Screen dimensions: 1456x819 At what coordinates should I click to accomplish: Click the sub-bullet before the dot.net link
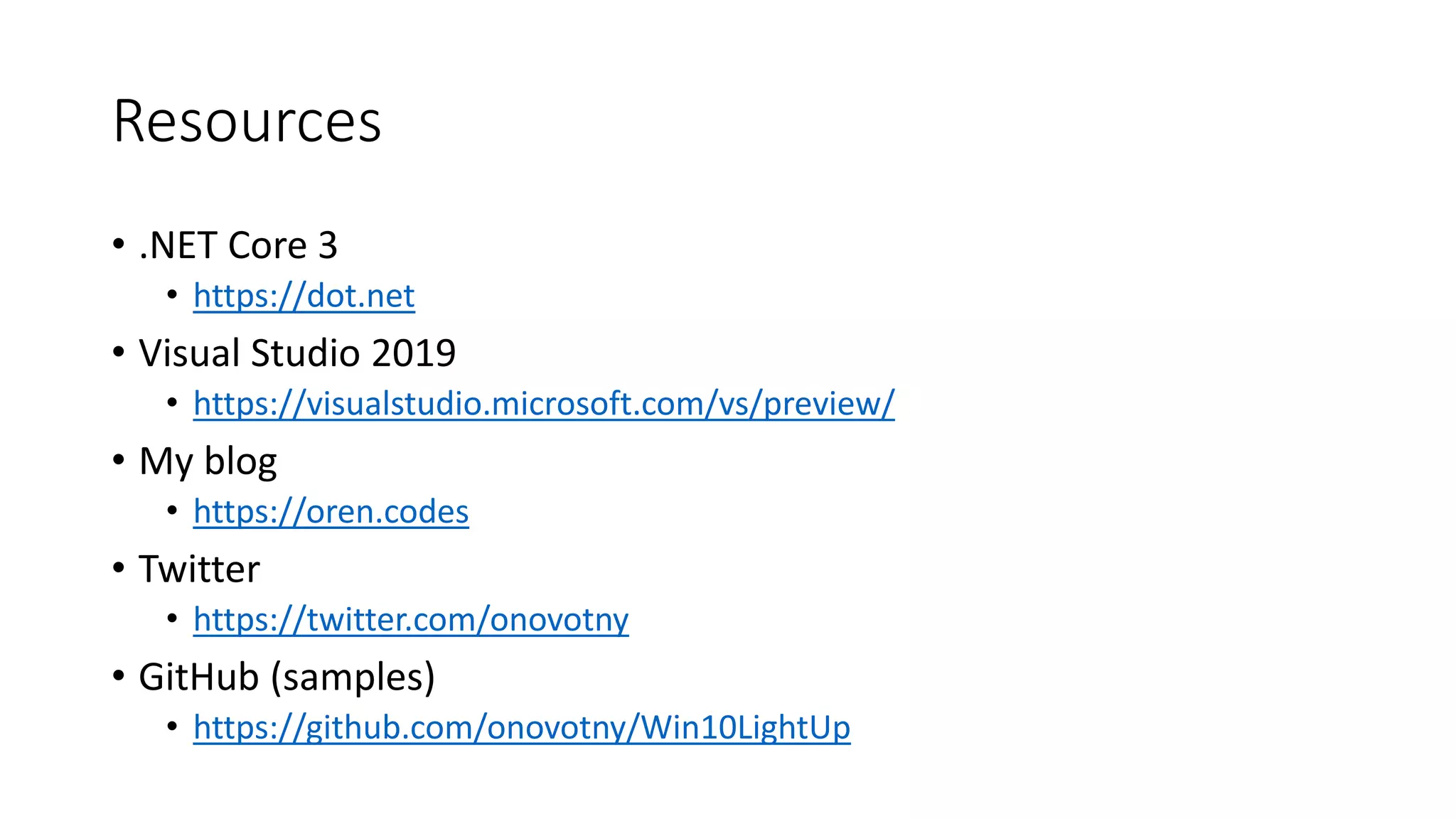point(172,294)
